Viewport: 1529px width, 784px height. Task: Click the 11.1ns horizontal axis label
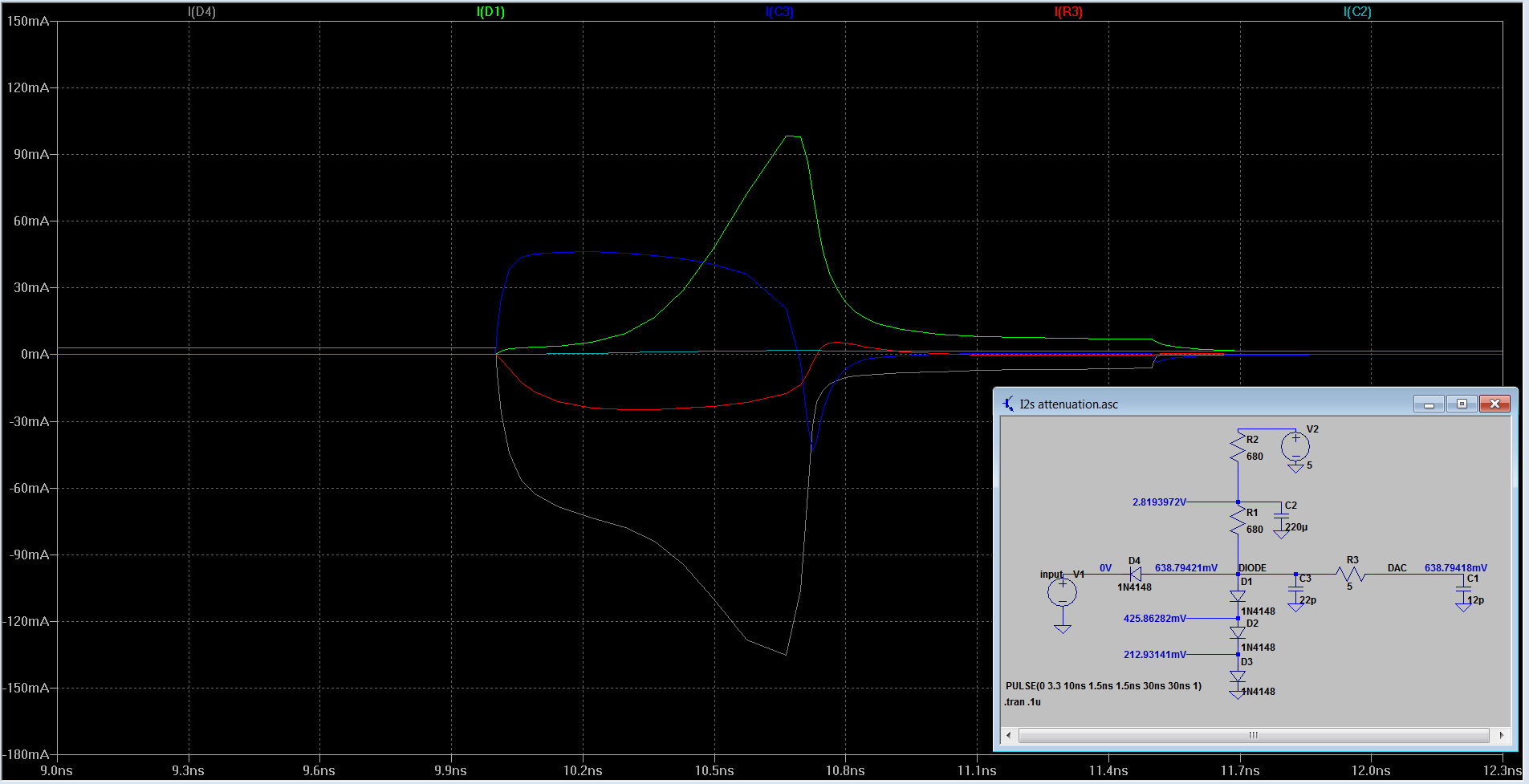click(x=977, y=770)
